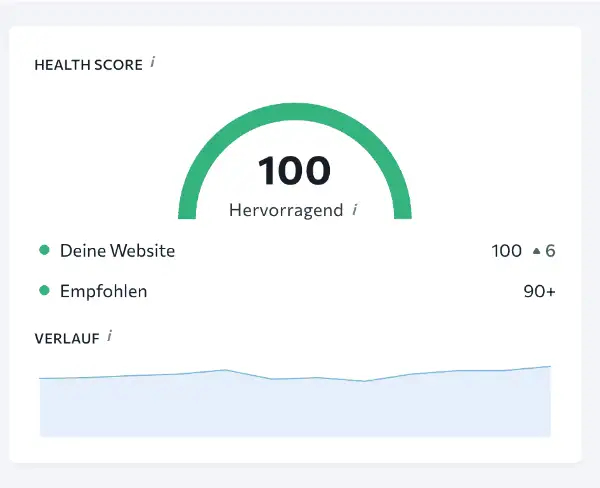
Task: Click the Hervorragend rating label
Action: point(286,211)
